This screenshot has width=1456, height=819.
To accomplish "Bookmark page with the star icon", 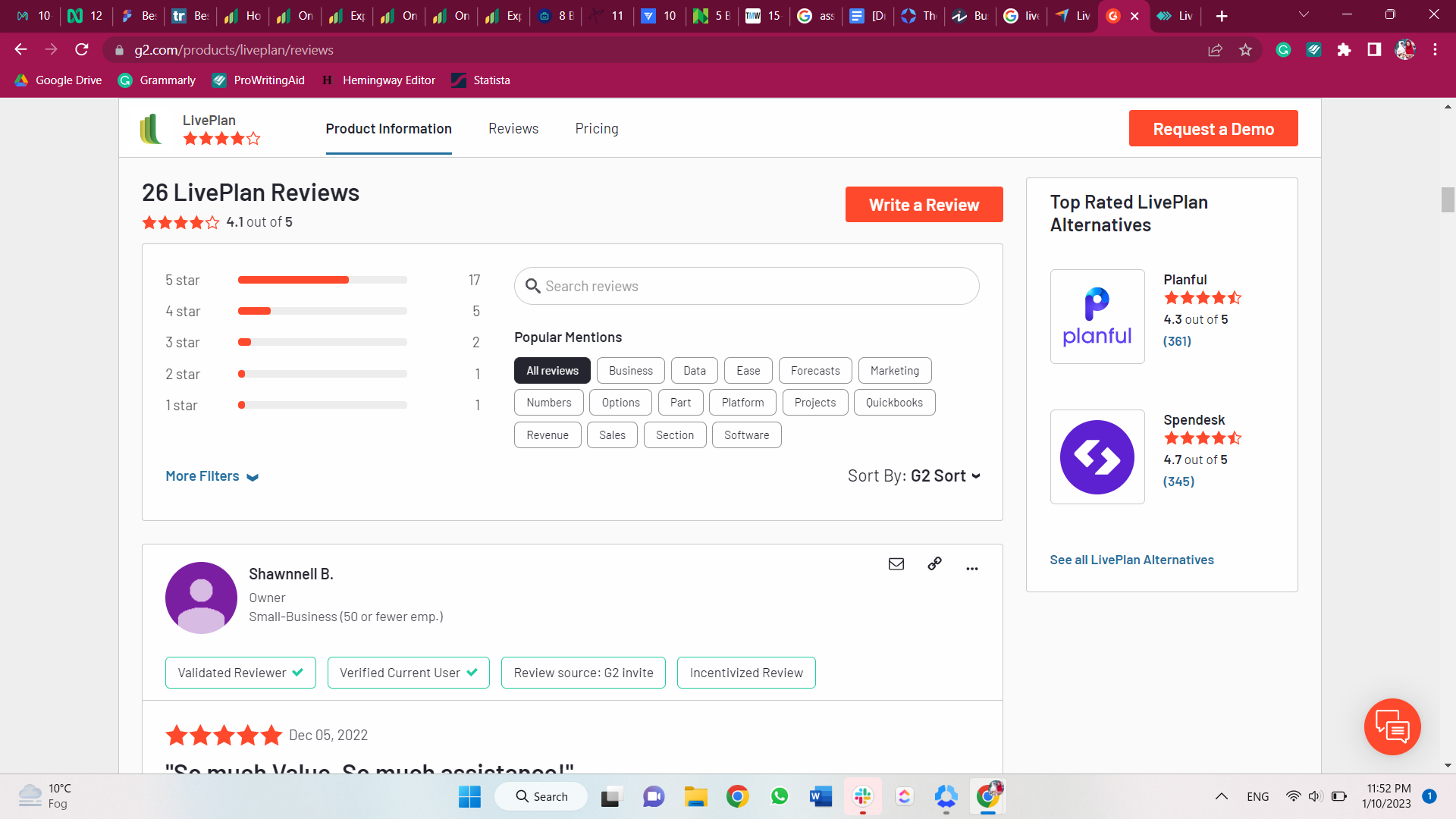I will (x=1245, y=50).
